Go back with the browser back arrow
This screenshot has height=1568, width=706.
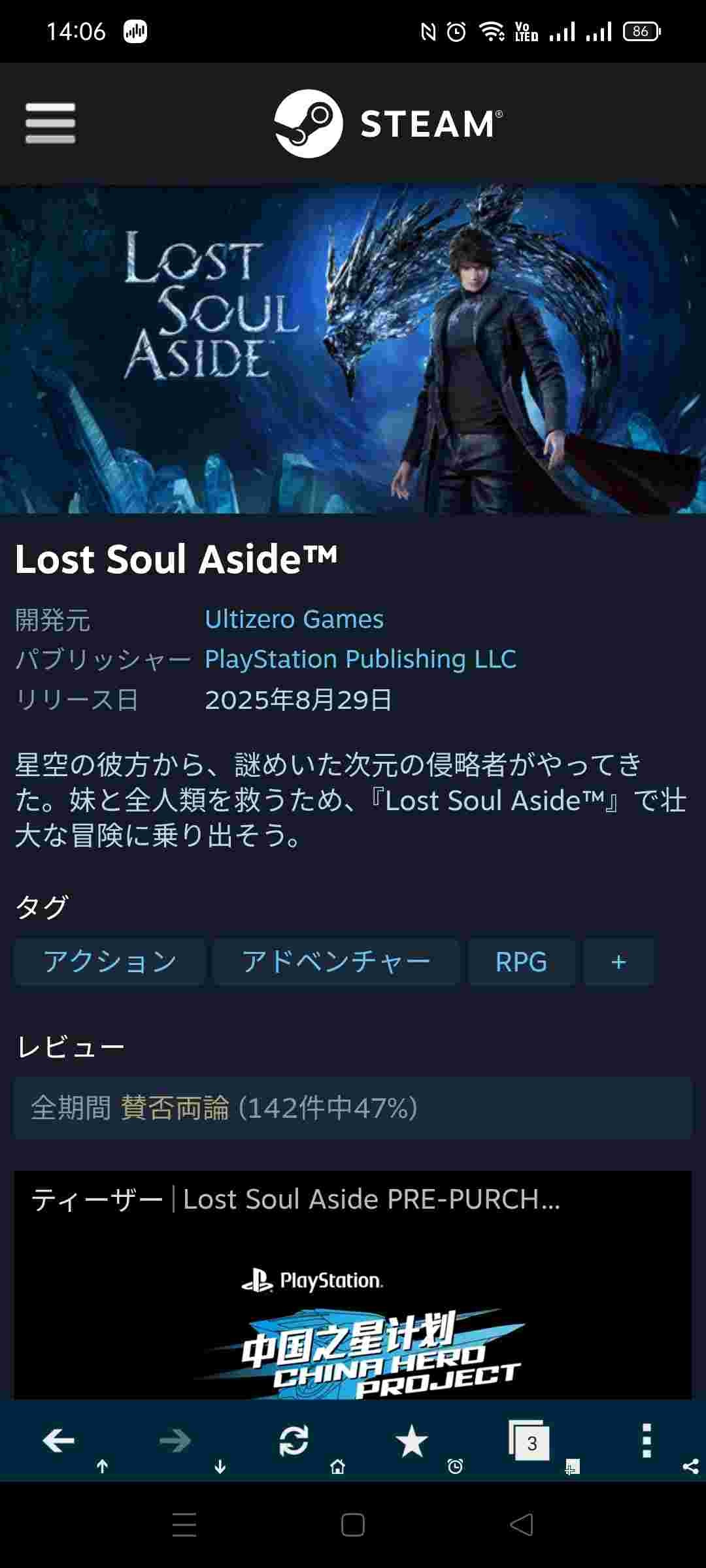click(58, 1441)
